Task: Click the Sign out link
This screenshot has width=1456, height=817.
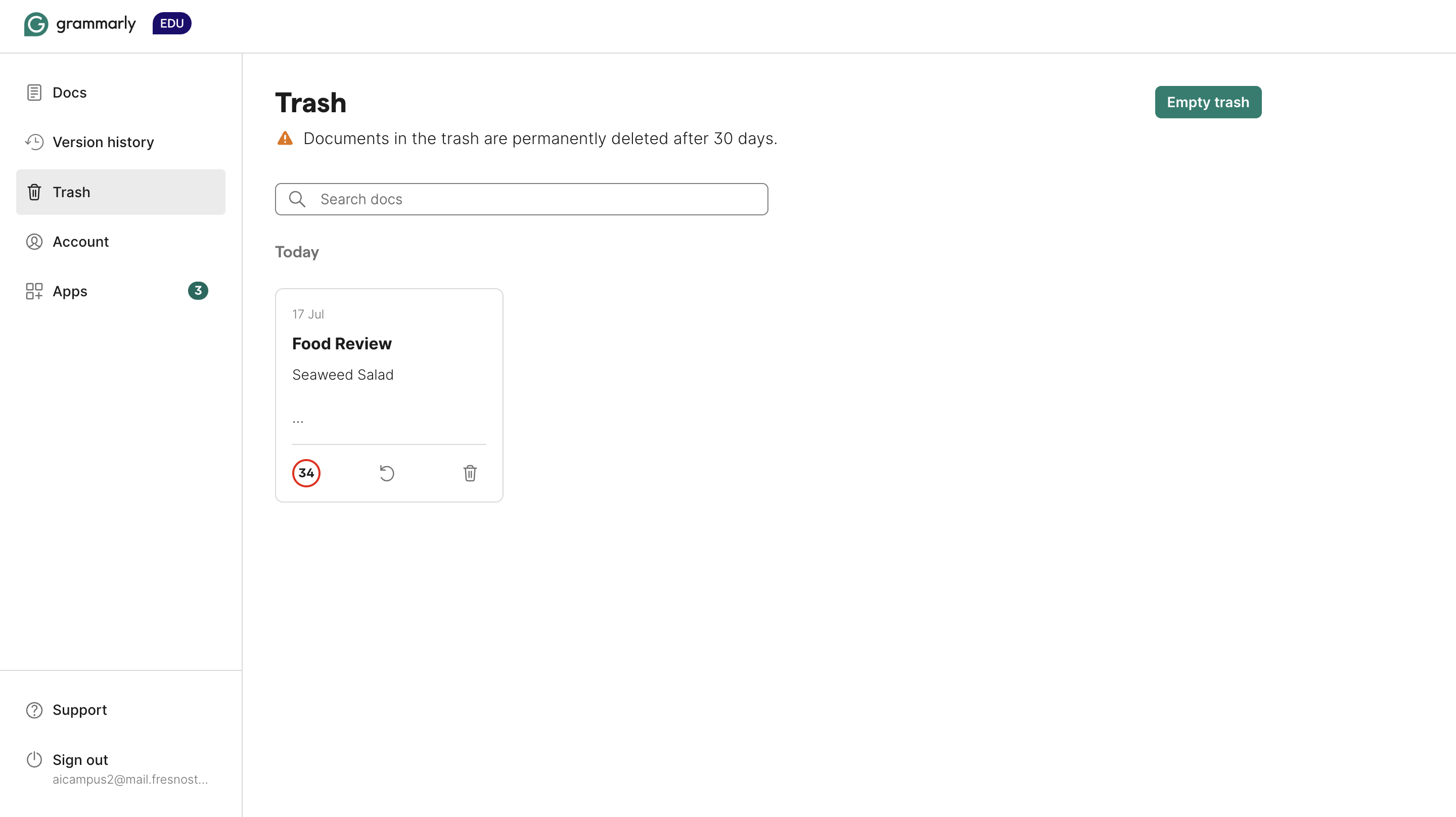Action: [80, 759]
